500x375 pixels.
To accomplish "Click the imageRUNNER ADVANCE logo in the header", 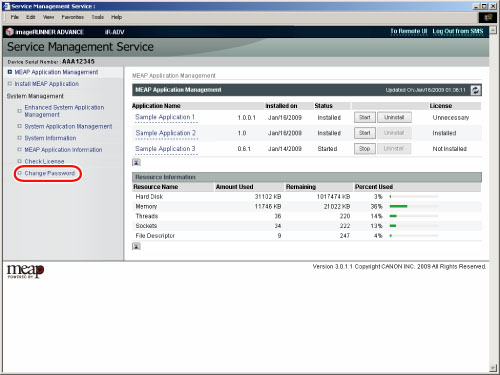I will pos(45,32).
